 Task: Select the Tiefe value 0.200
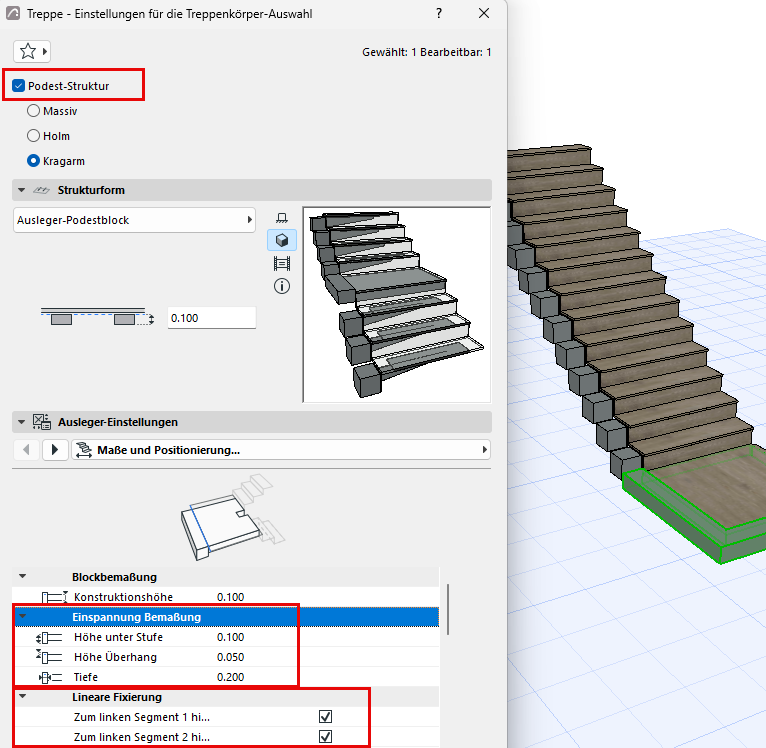click(231, 677)
